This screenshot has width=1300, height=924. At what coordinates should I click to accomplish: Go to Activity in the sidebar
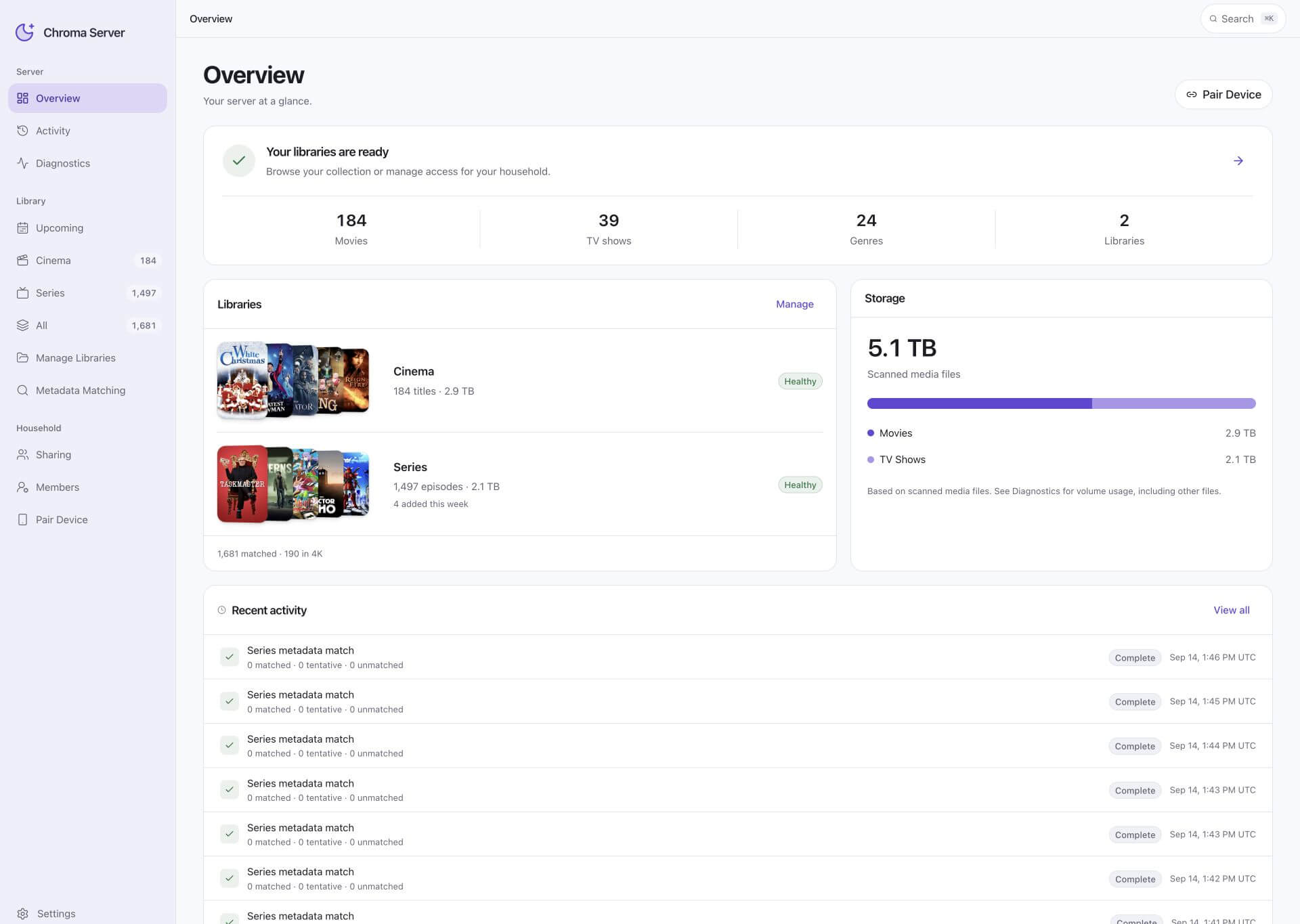[x=87, y=131]
